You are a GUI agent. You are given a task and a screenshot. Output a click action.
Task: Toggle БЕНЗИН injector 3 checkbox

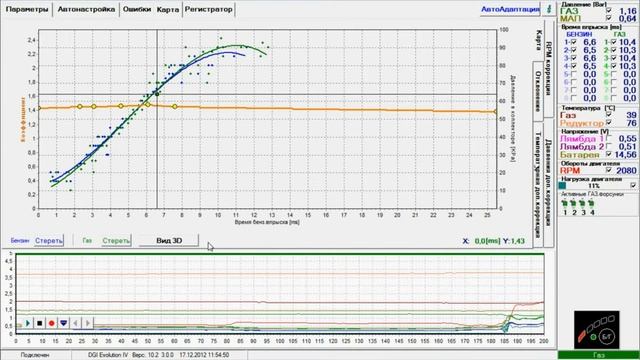tap(573, 58)
